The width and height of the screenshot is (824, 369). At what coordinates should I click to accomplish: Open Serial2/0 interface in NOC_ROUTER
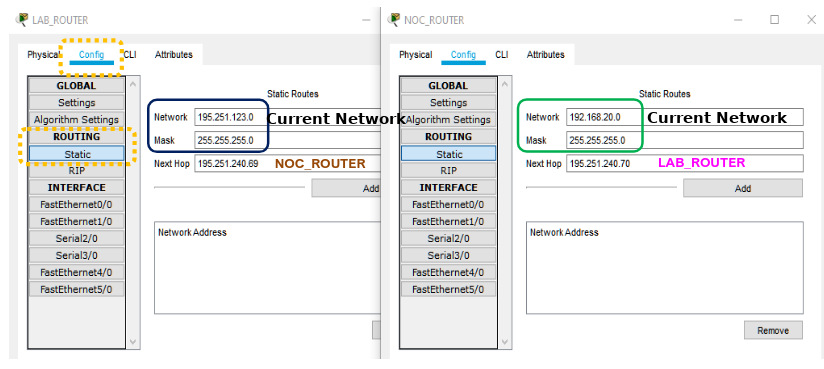click(x=448, y=238)
